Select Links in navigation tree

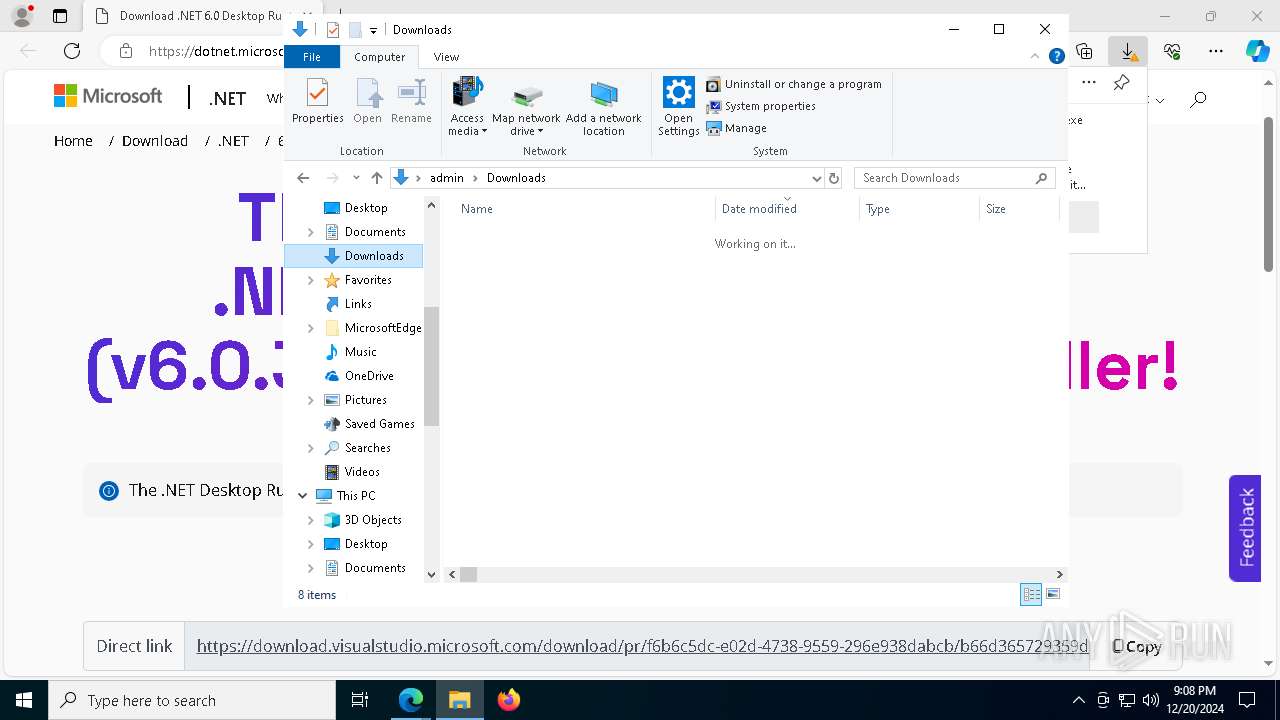pos(358,304)
